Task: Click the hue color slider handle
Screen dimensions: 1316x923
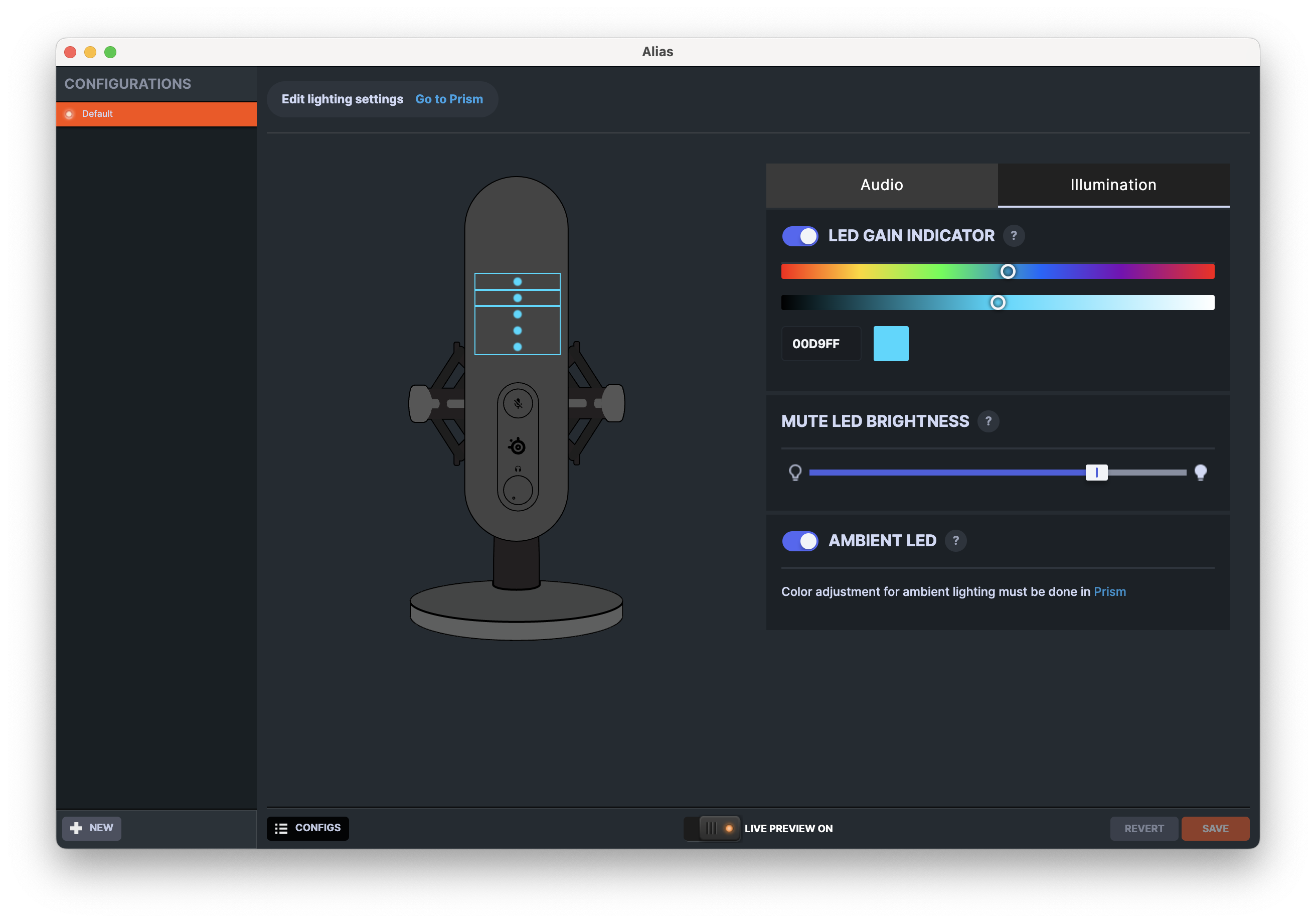Action: (1008, 271)
